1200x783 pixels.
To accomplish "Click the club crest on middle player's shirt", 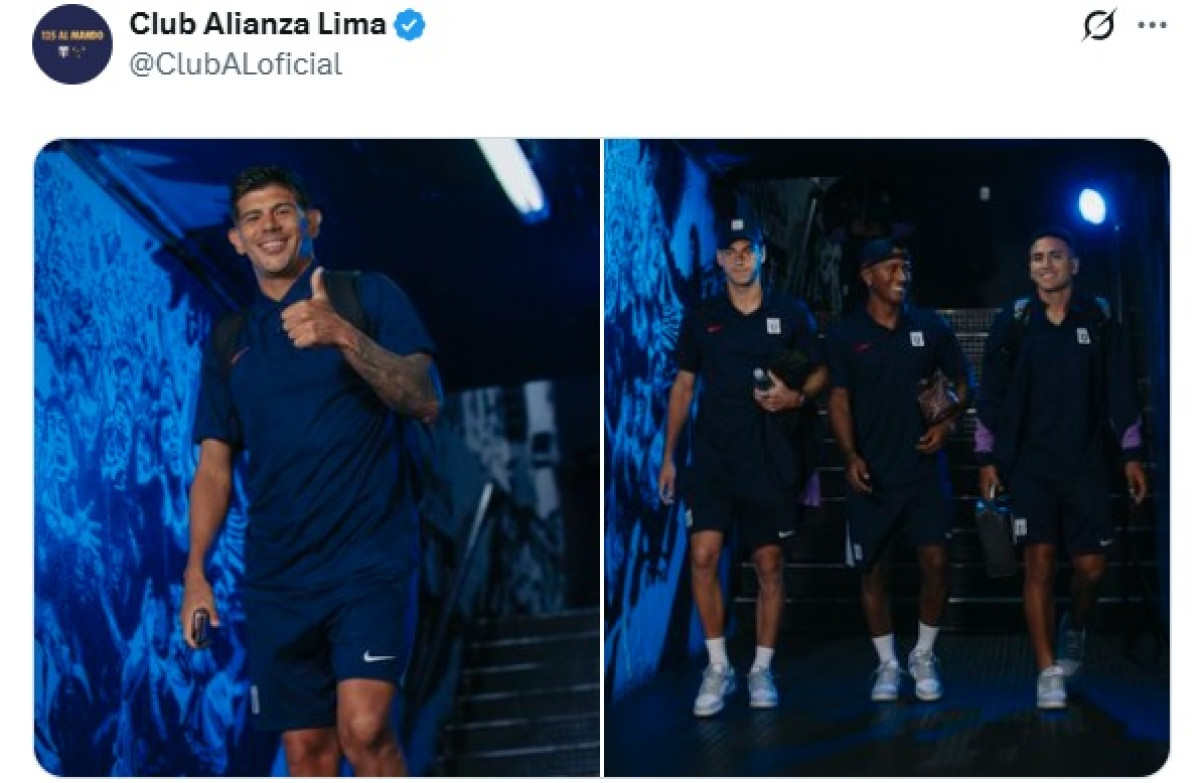I will pyautogui.click(x=917, y=339).
